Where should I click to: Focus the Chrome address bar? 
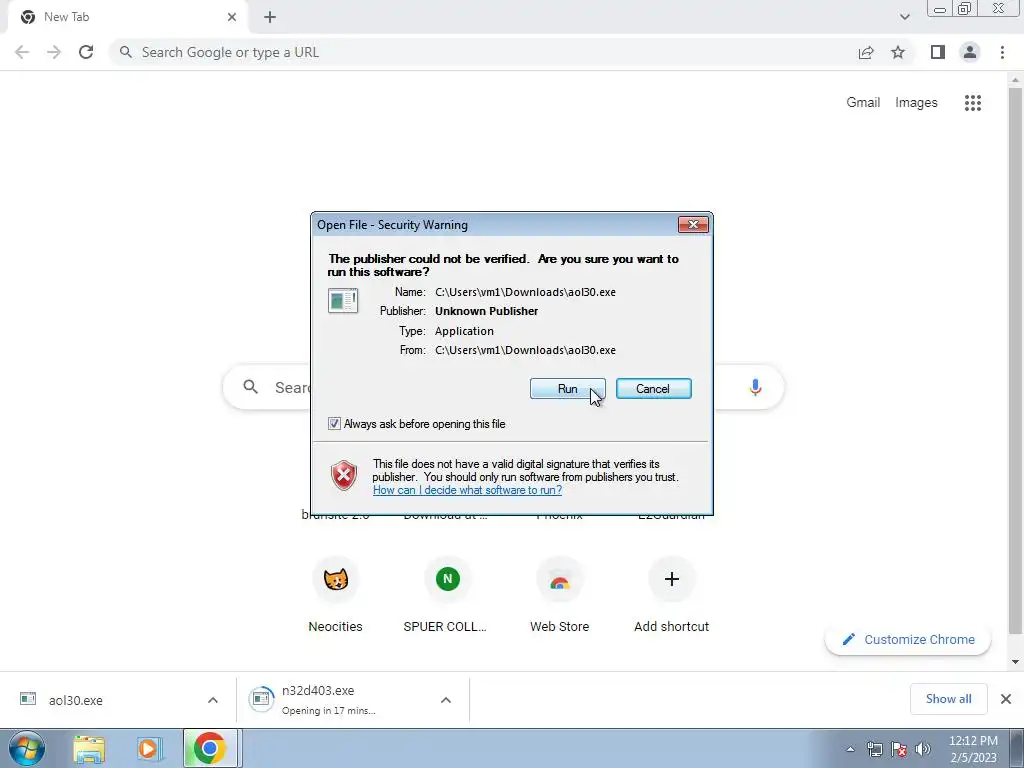[x=483, y=52]
